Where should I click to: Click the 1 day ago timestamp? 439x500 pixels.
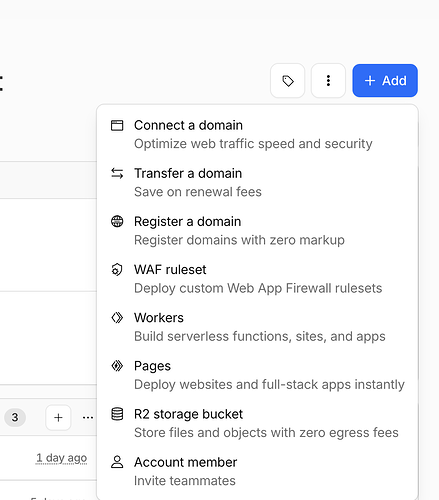click(62, 458)
